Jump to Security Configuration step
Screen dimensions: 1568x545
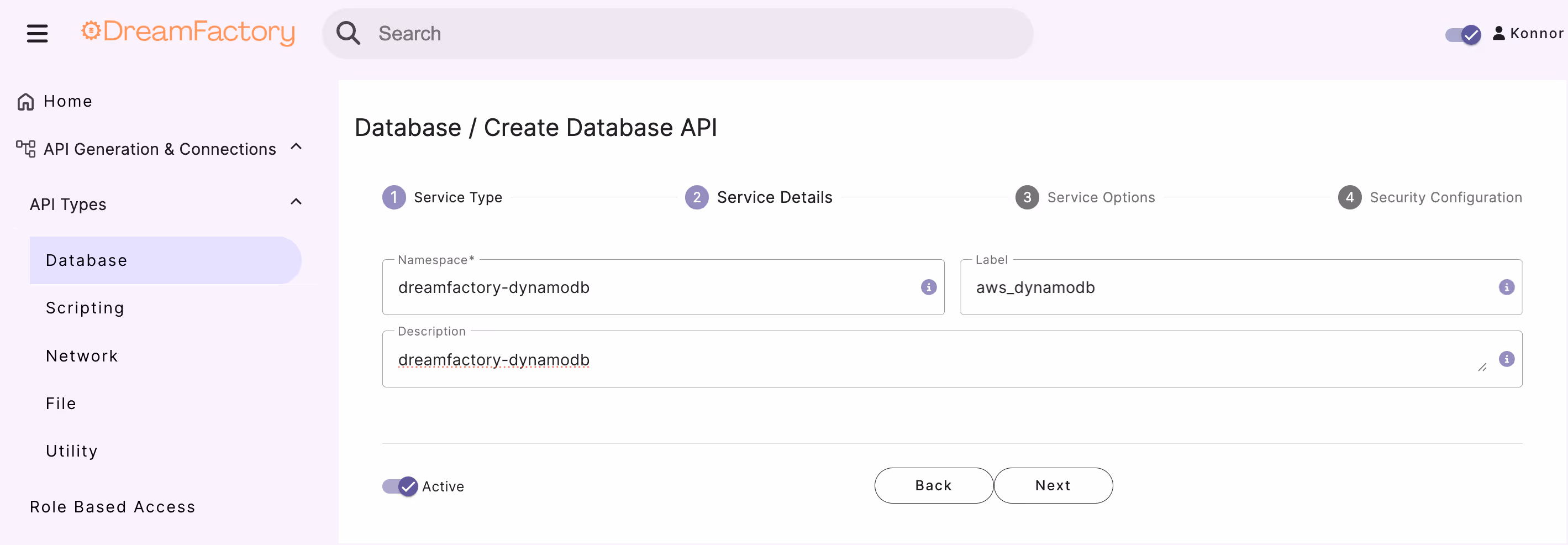[x=1446, y=197]
